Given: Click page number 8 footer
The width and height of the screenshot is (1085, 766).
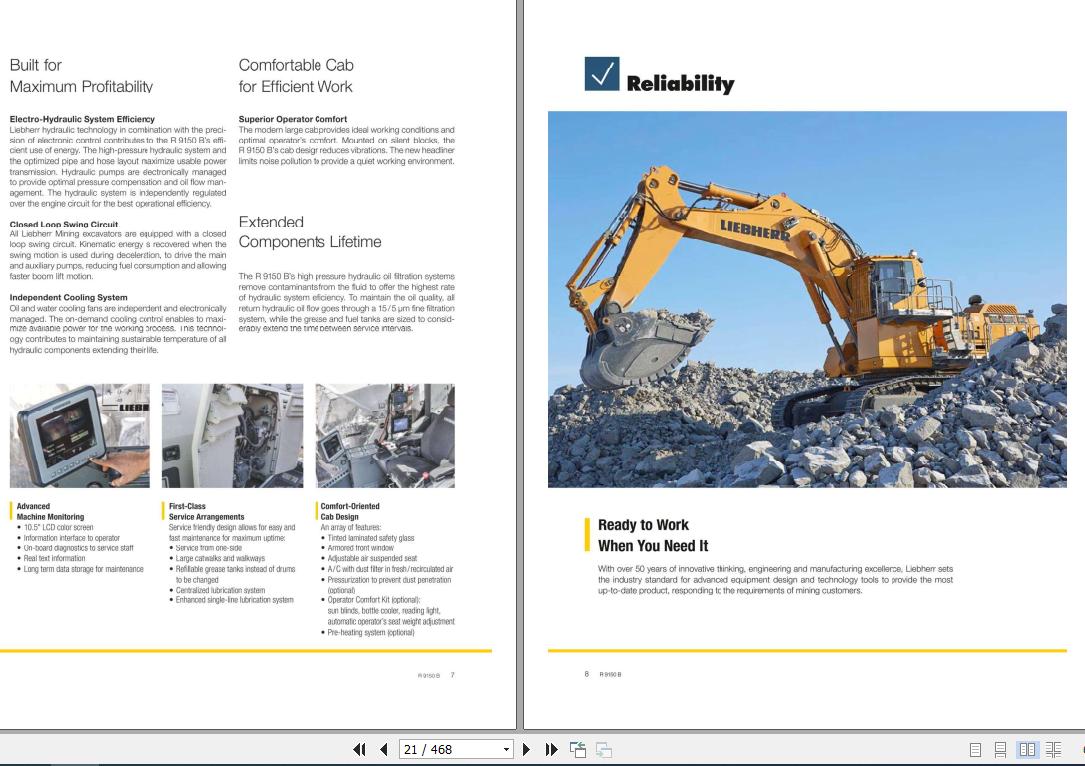Looking at the screenshot, I should pos(586,674).
